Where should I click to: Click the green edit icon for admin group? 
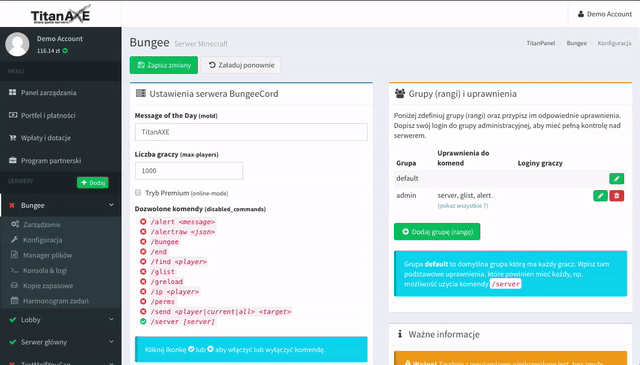pos(600,196)
